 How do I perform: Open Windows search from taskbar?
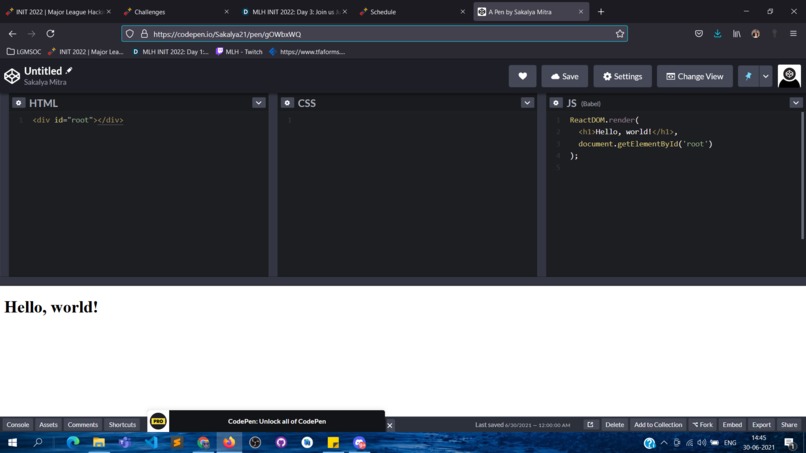pos(38,442)
